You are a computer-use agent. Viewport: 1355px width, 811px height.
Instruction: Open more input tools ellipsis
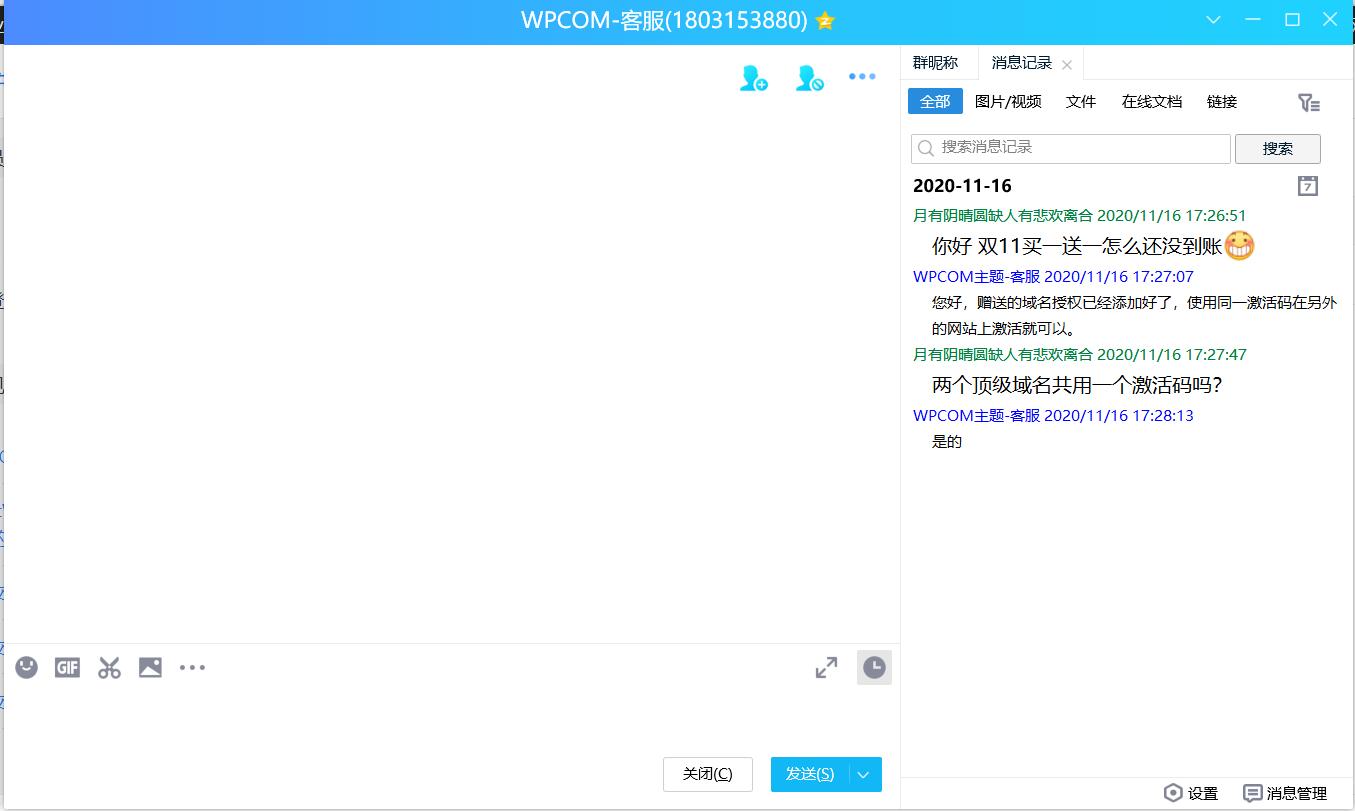click(192, 668)
